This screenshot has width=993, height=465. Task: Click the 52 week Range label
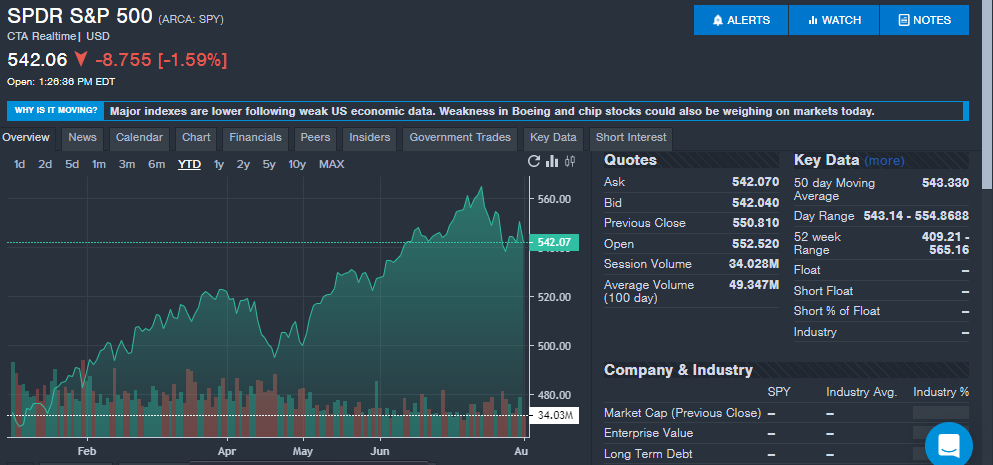818,243
